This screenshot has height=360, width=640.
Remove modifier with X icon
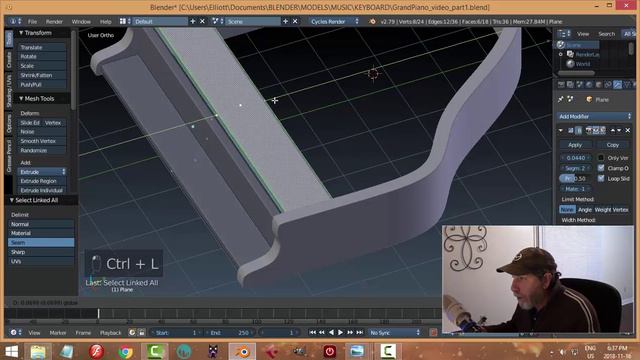[627, 130]
